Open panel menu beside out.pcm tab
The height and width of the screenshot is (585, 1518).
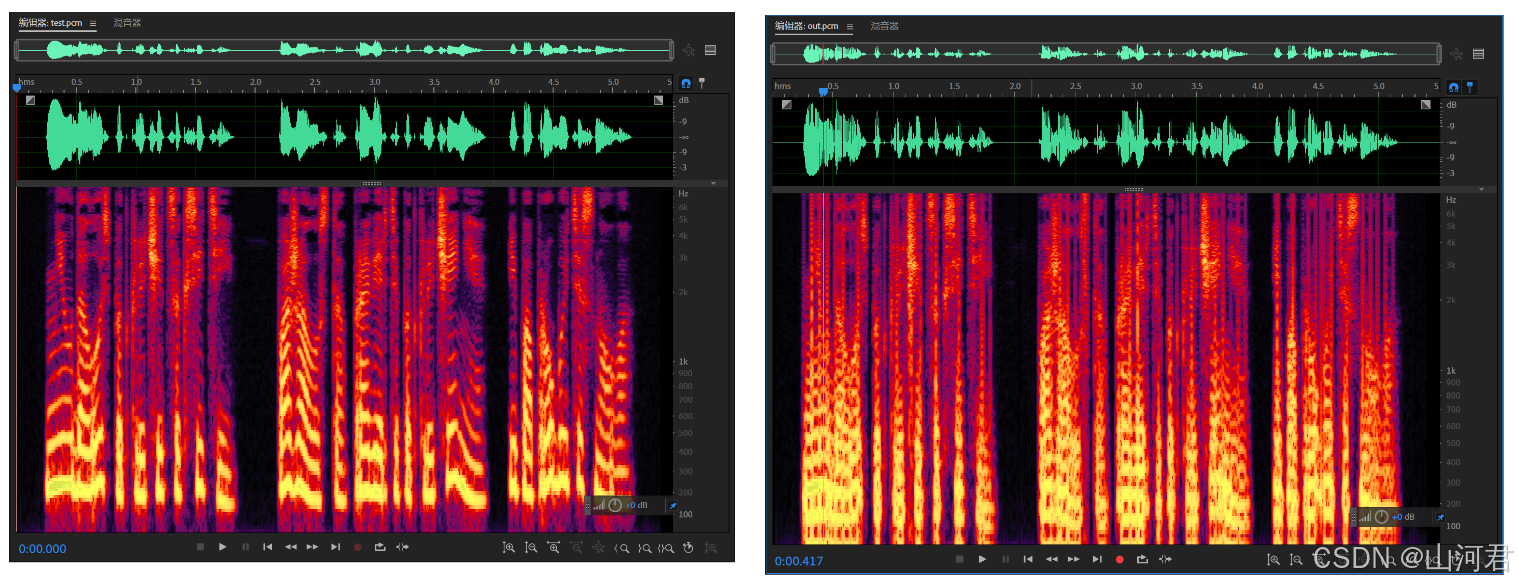[850, 26]
